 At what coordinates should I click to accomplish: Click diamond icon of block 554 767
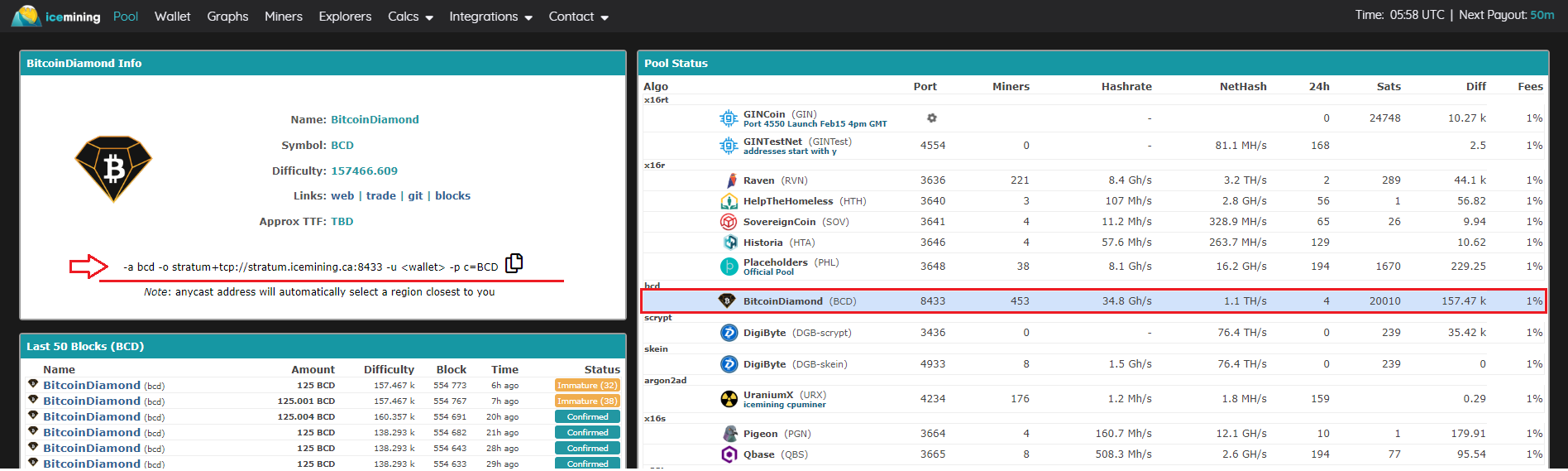pyautogui.click(x=33, y=400)
